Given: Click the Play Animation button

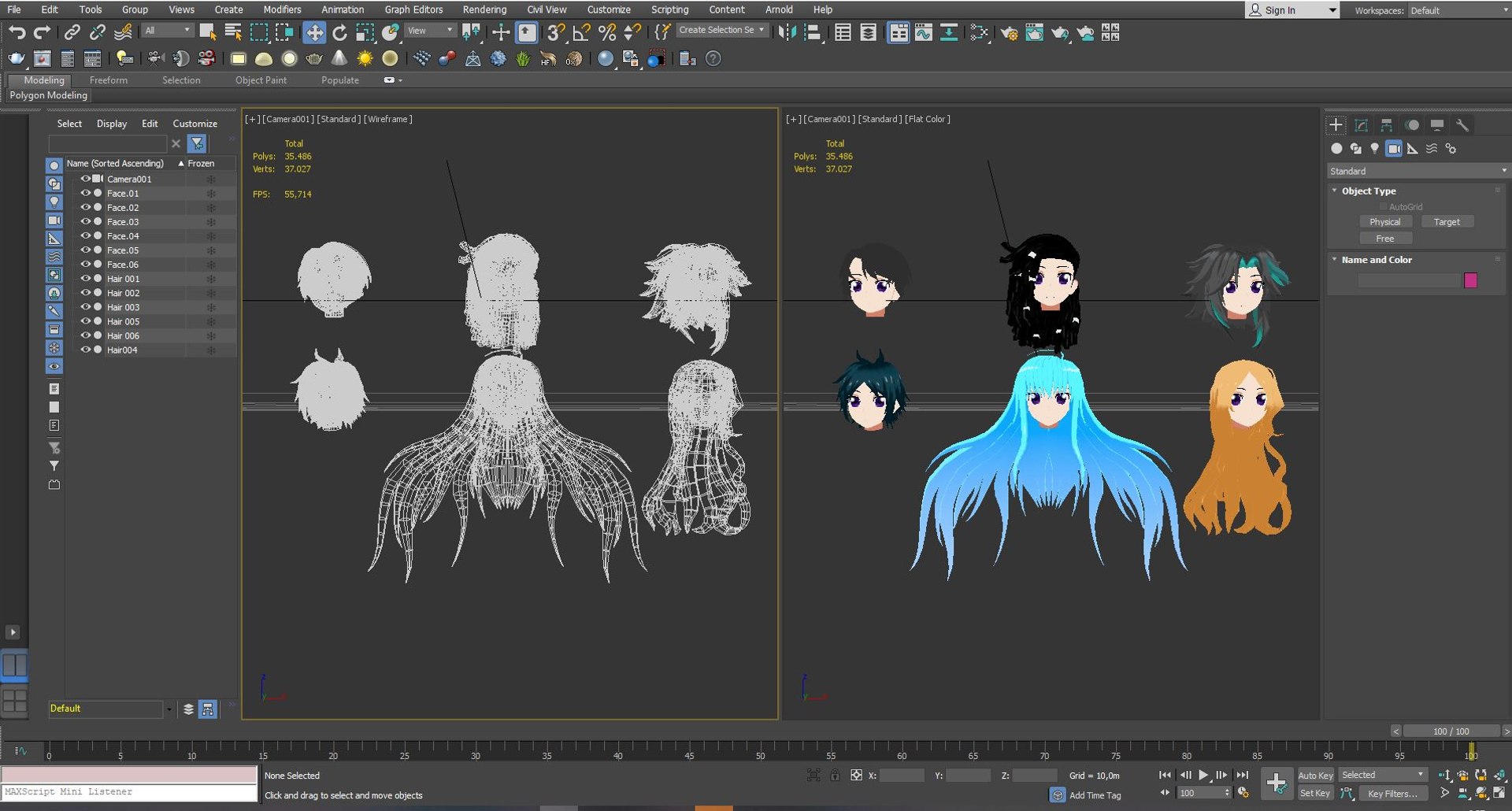Looking at the screenshot, I should tap(1203, 775).
